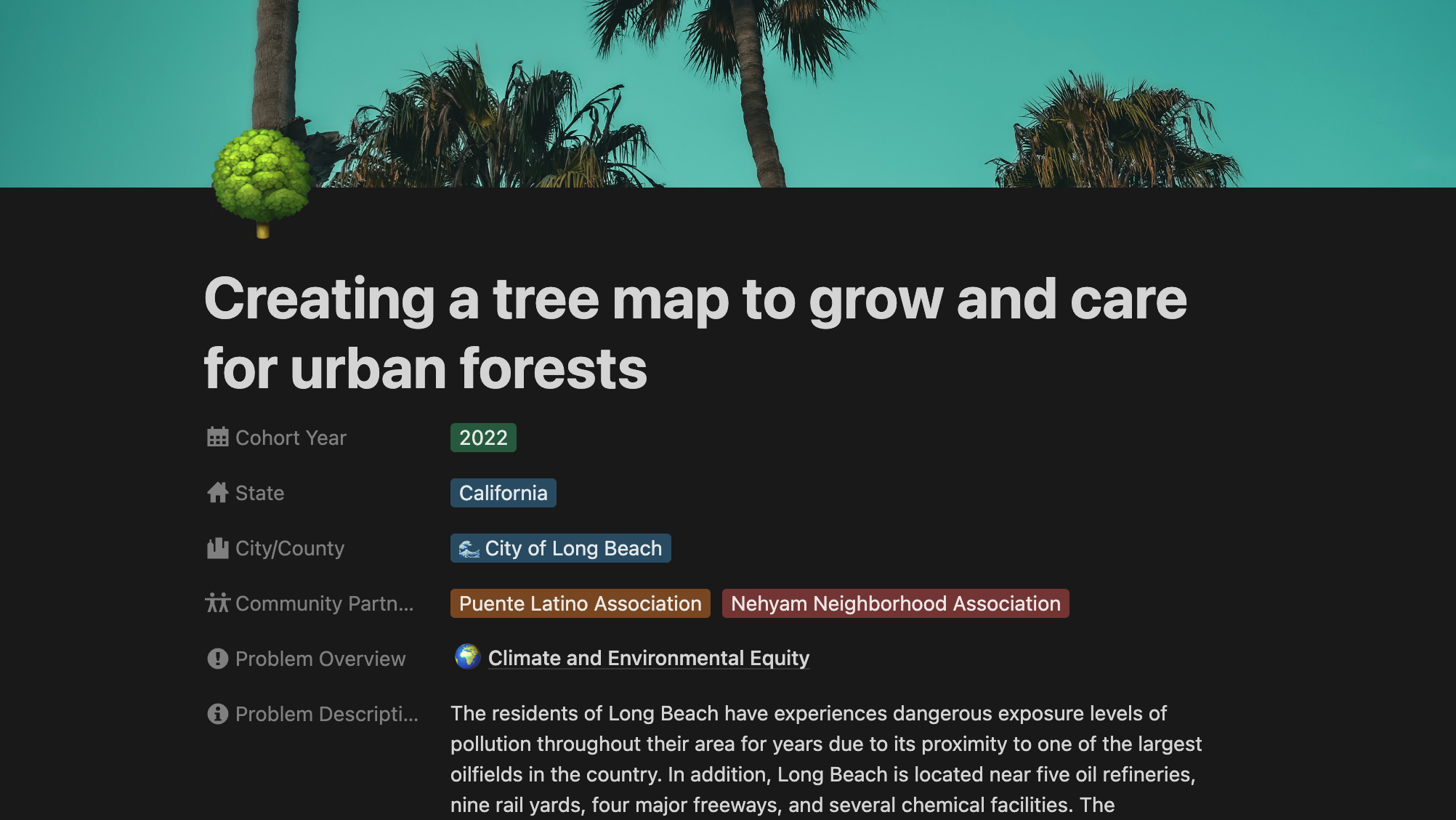Screen dimensions: 1456x820
Task: Select the California tag
Action: point(503,492)
